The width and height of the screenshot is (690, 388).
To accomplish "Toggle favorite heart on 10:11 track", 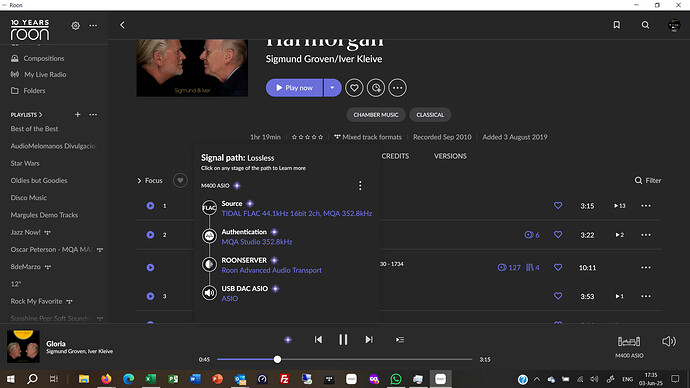I will 558,267.
